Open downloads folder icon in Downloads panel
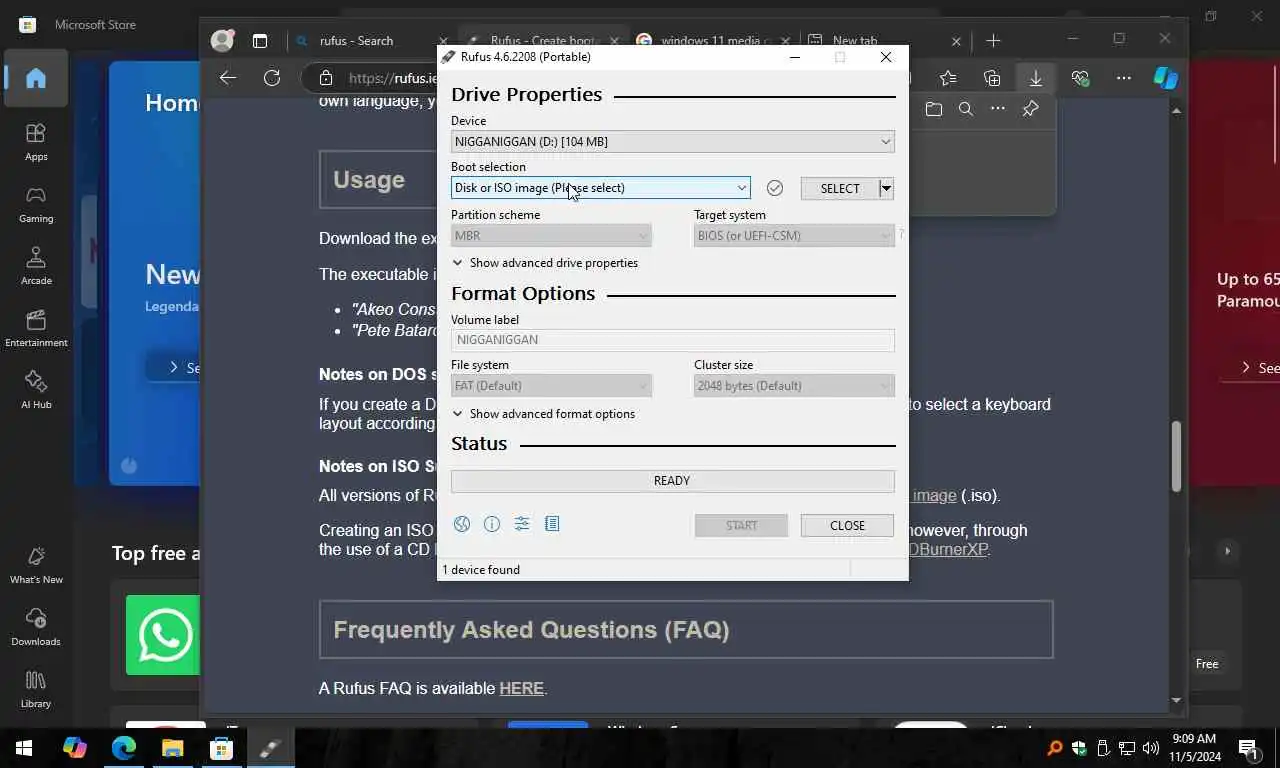 coord(934,109)
